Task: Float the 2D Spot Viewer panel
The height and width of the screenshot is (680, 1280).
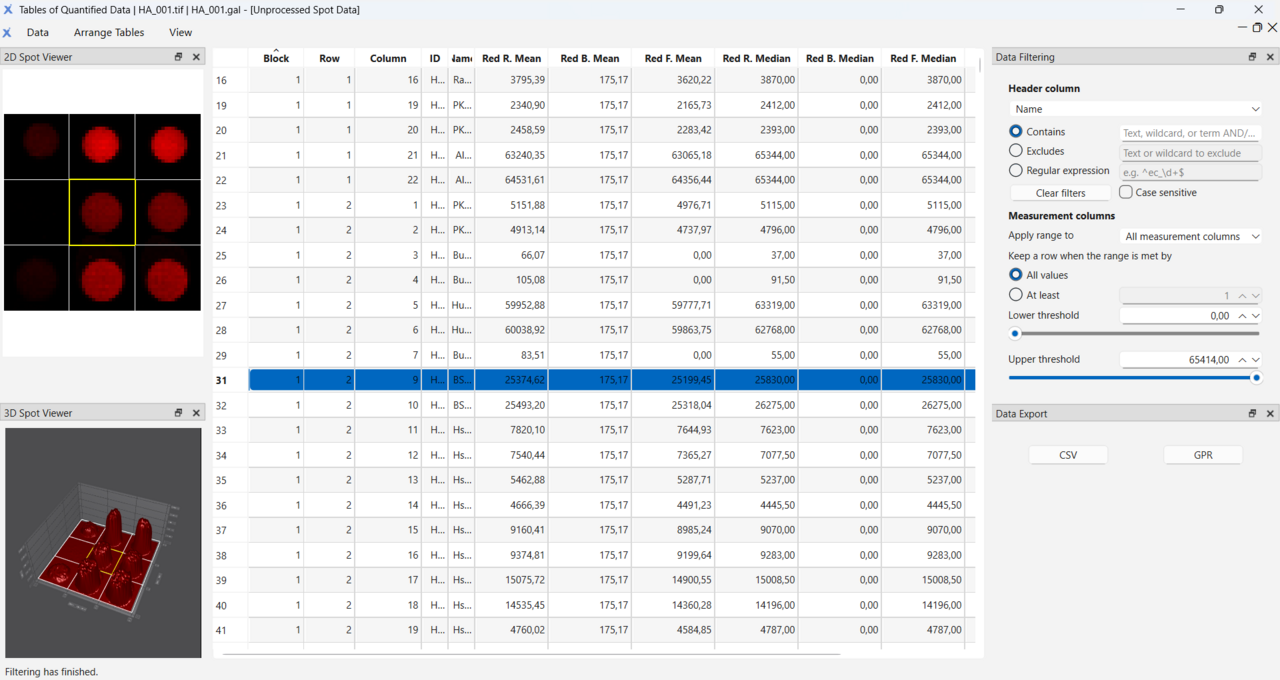Action: 178,57
